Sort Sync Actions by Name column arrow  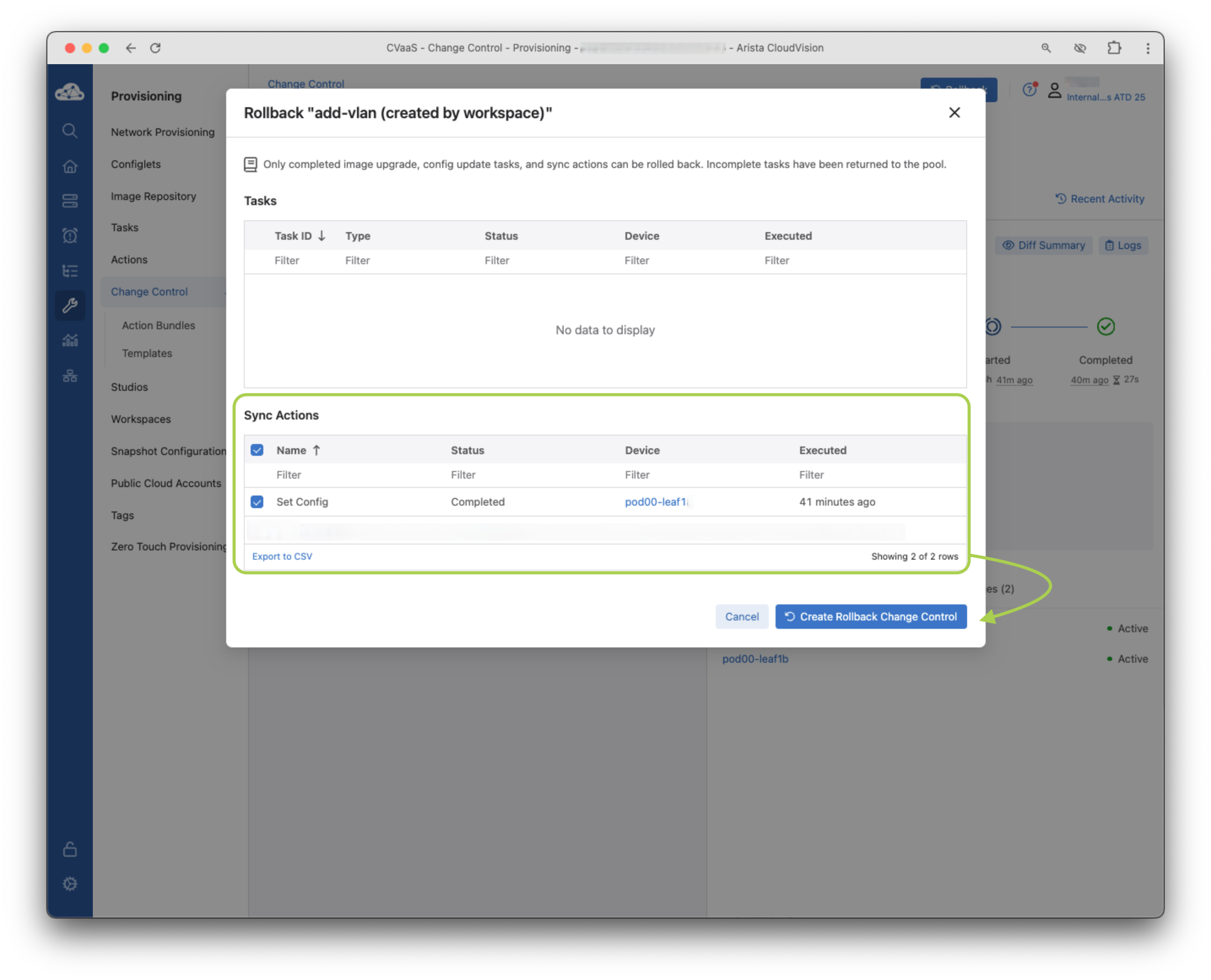tap(316, 450)
